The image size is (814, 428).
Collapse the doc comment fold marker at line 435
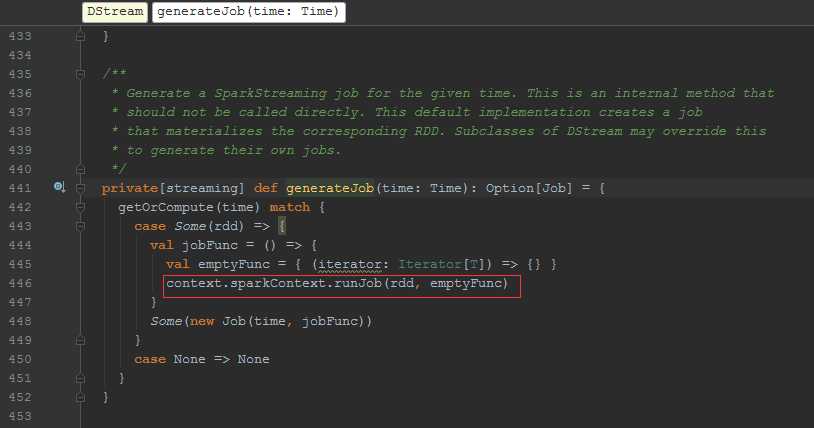click(x=80, y=74)
